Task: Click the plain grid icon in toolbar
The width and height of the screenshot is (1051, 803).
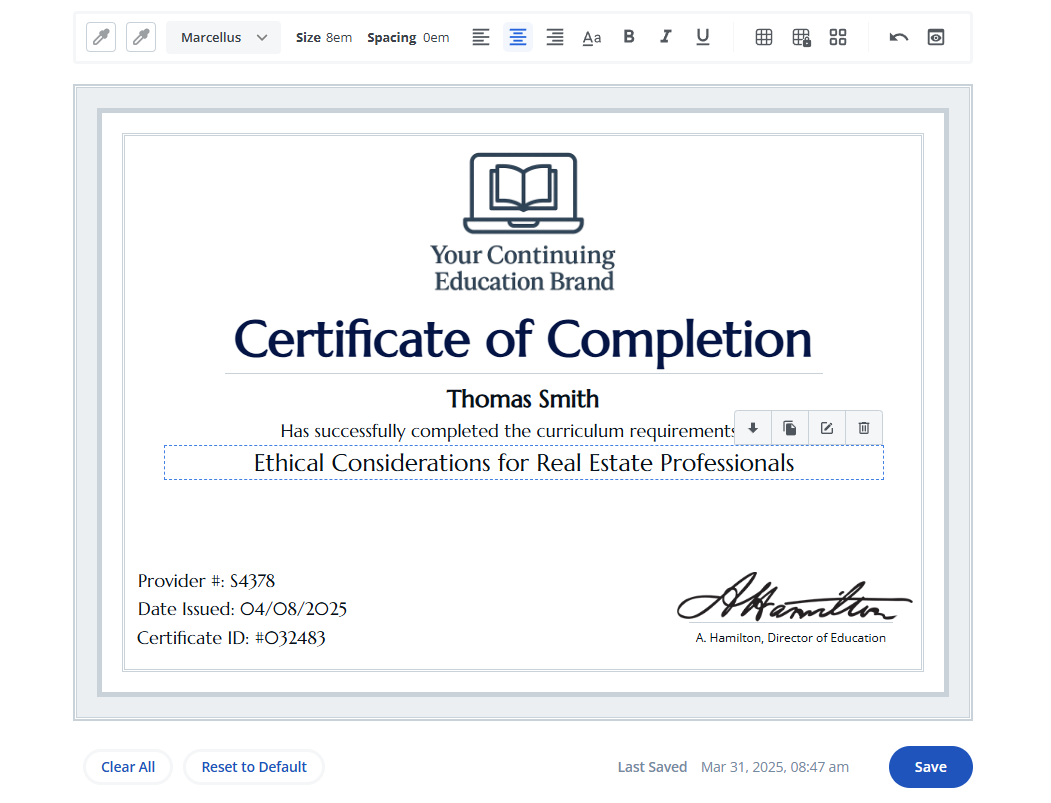Action: pyautogui.click(x=764, y=38)
